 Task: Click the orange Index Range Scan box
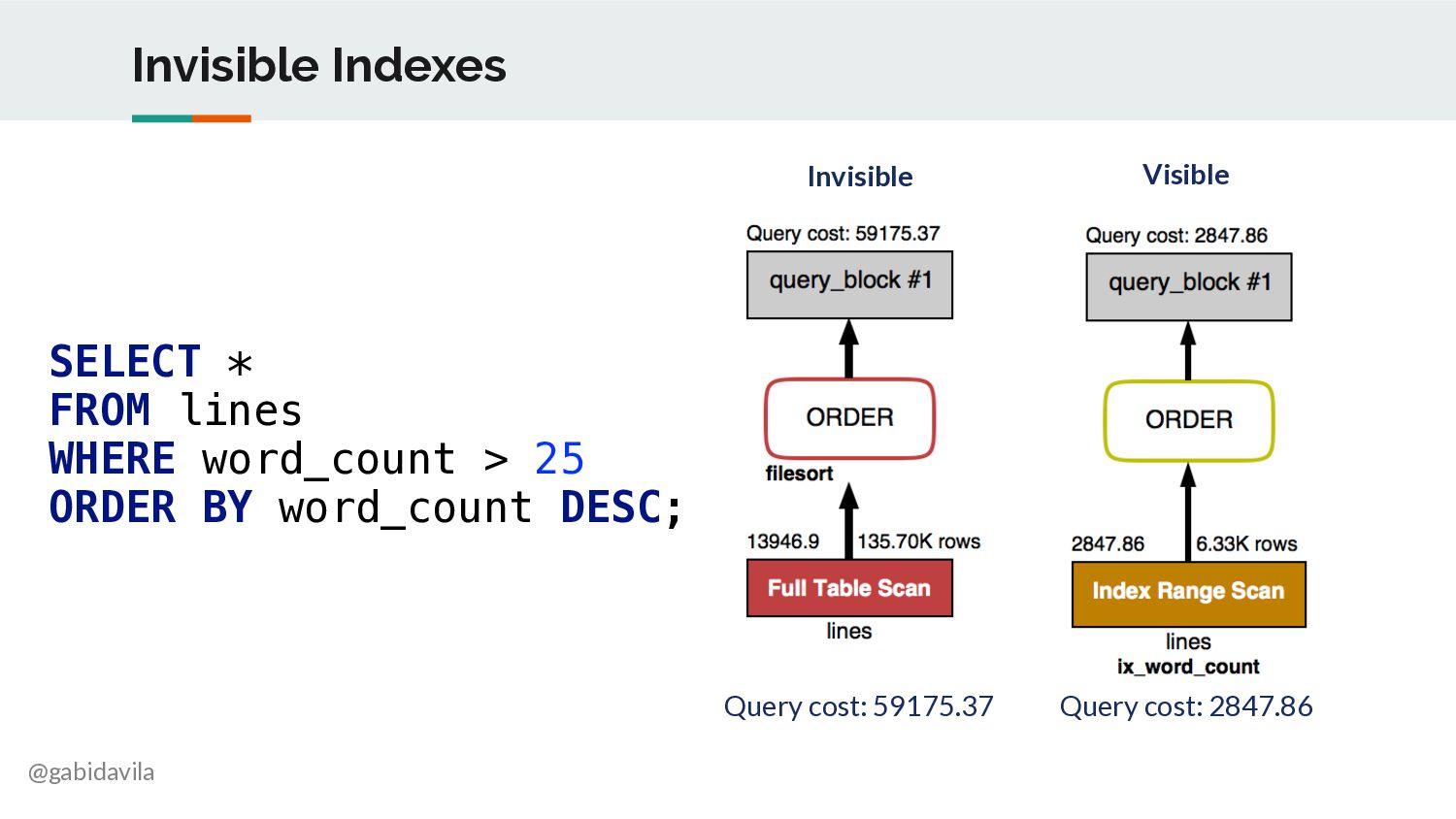[1188, 594]
